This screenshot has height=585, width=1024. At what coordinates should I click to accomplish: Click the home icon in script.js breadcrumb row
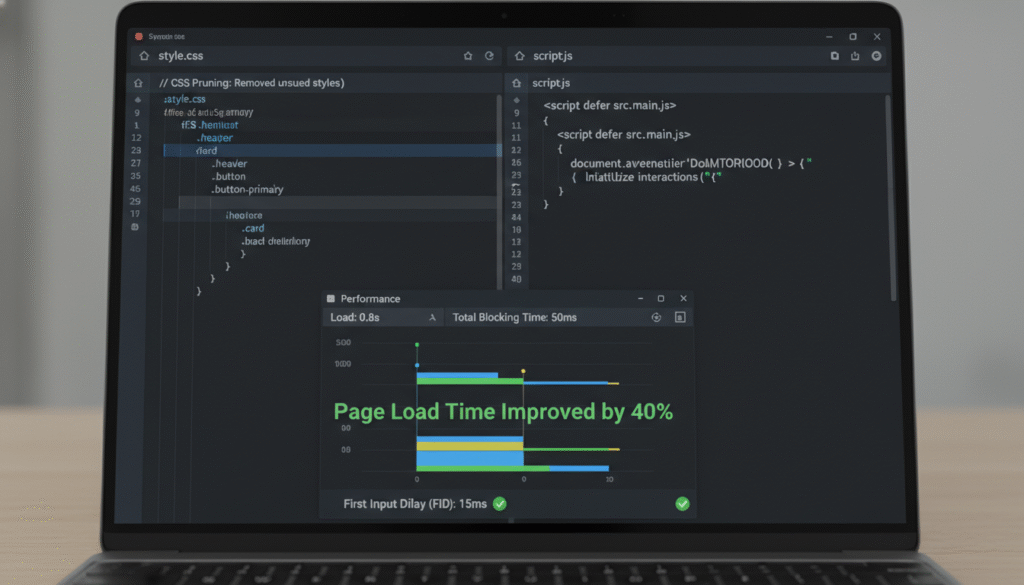click(517, 84)
